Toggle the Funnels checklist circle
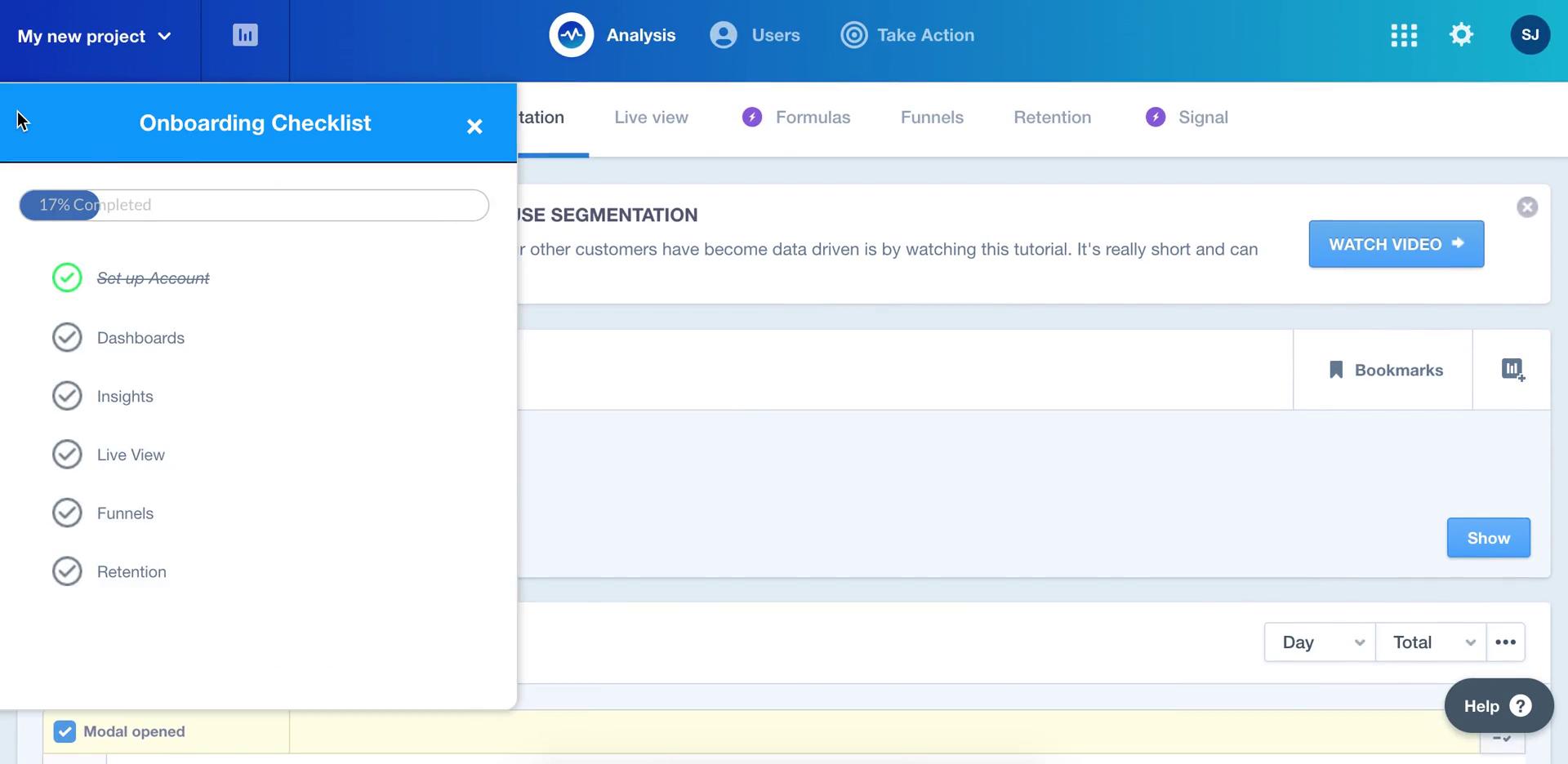This screenshot has width=1568, height=764. tap(67, 513)
